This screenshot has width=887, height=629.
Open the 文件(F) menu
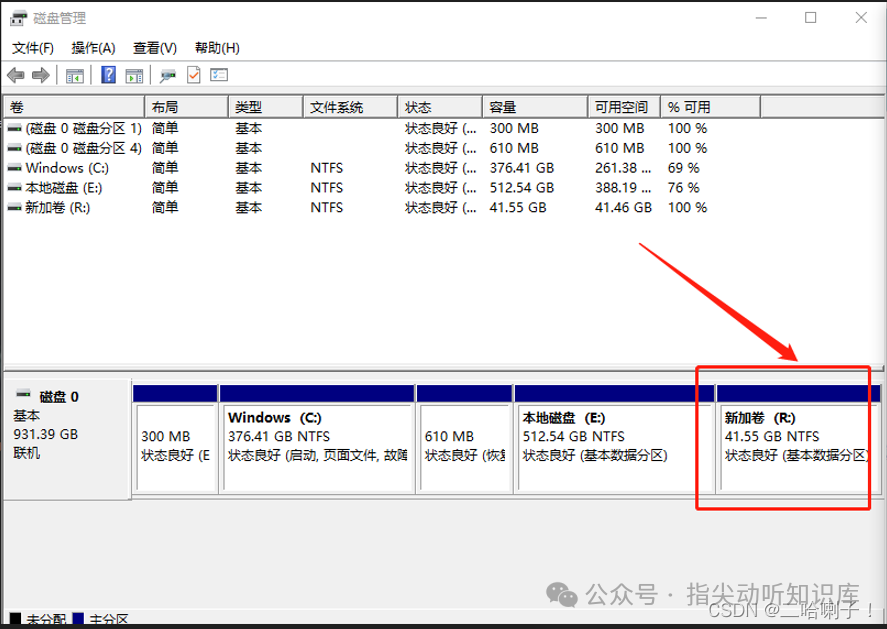tap(31, 47)
